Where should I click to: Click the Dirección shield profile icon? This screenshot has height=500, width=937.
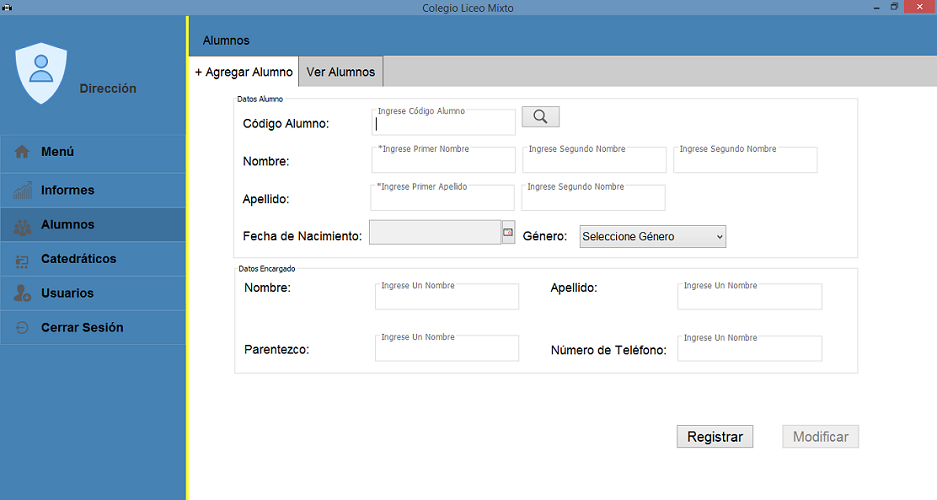coord(41,73)
